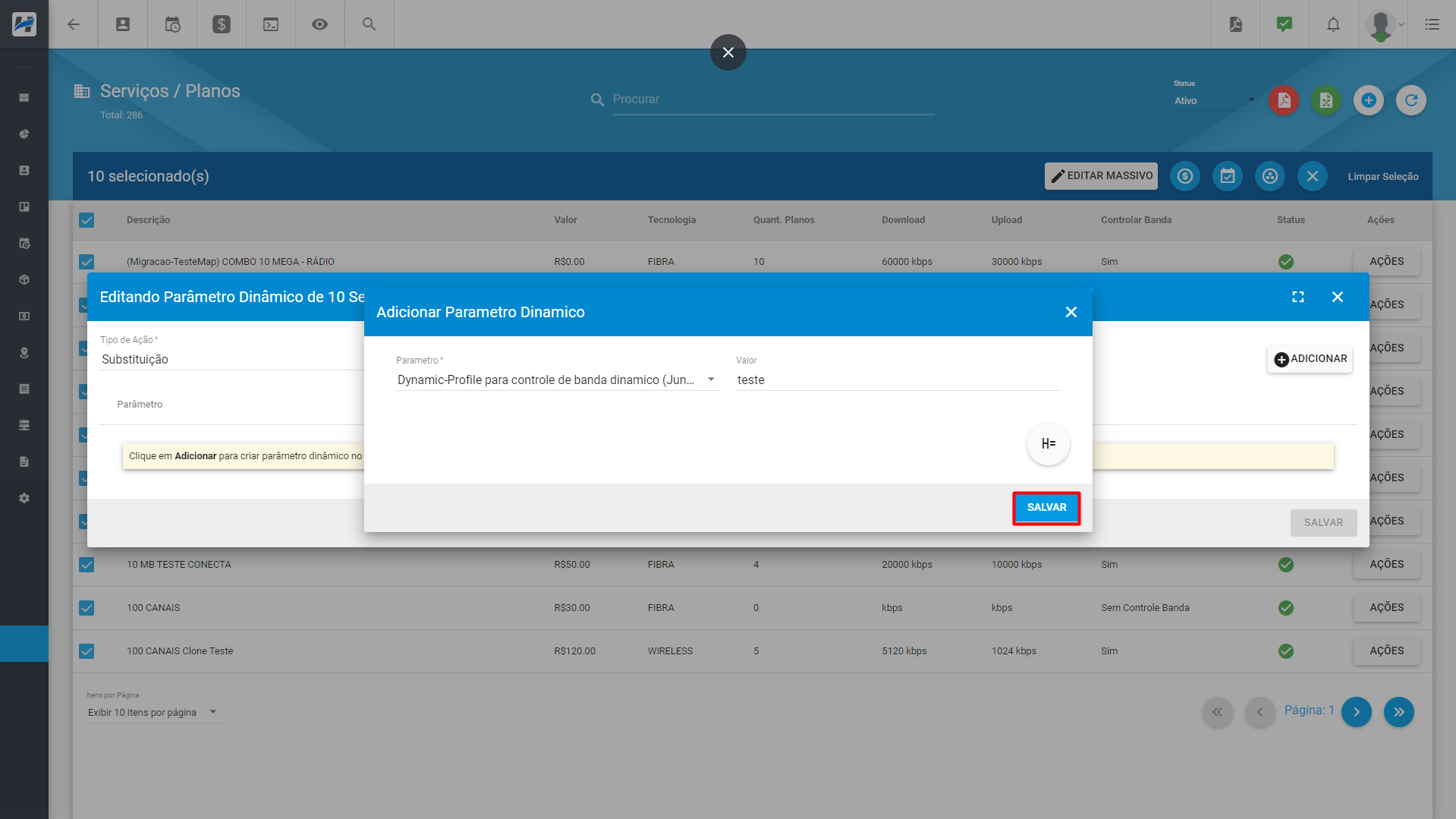Go to the next page of results
Screen dimensions: 1456x819
[x=1357, y=712]
